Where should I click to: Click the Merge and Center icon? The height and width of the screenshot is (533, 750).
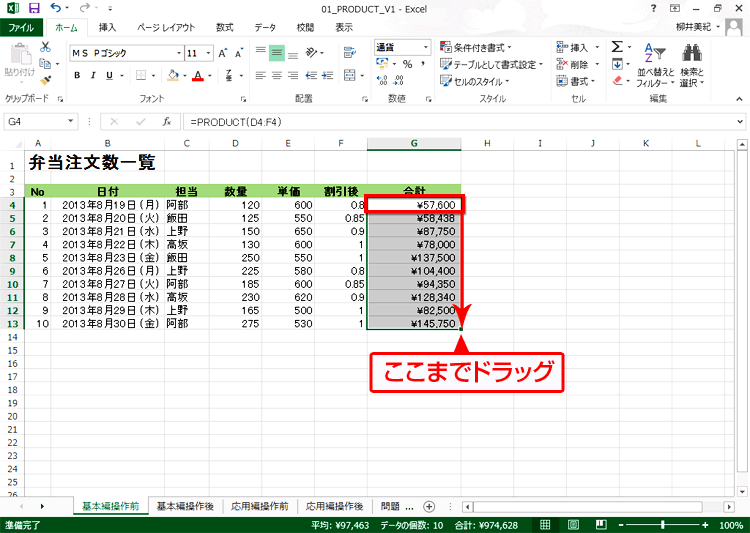(350, 75)
